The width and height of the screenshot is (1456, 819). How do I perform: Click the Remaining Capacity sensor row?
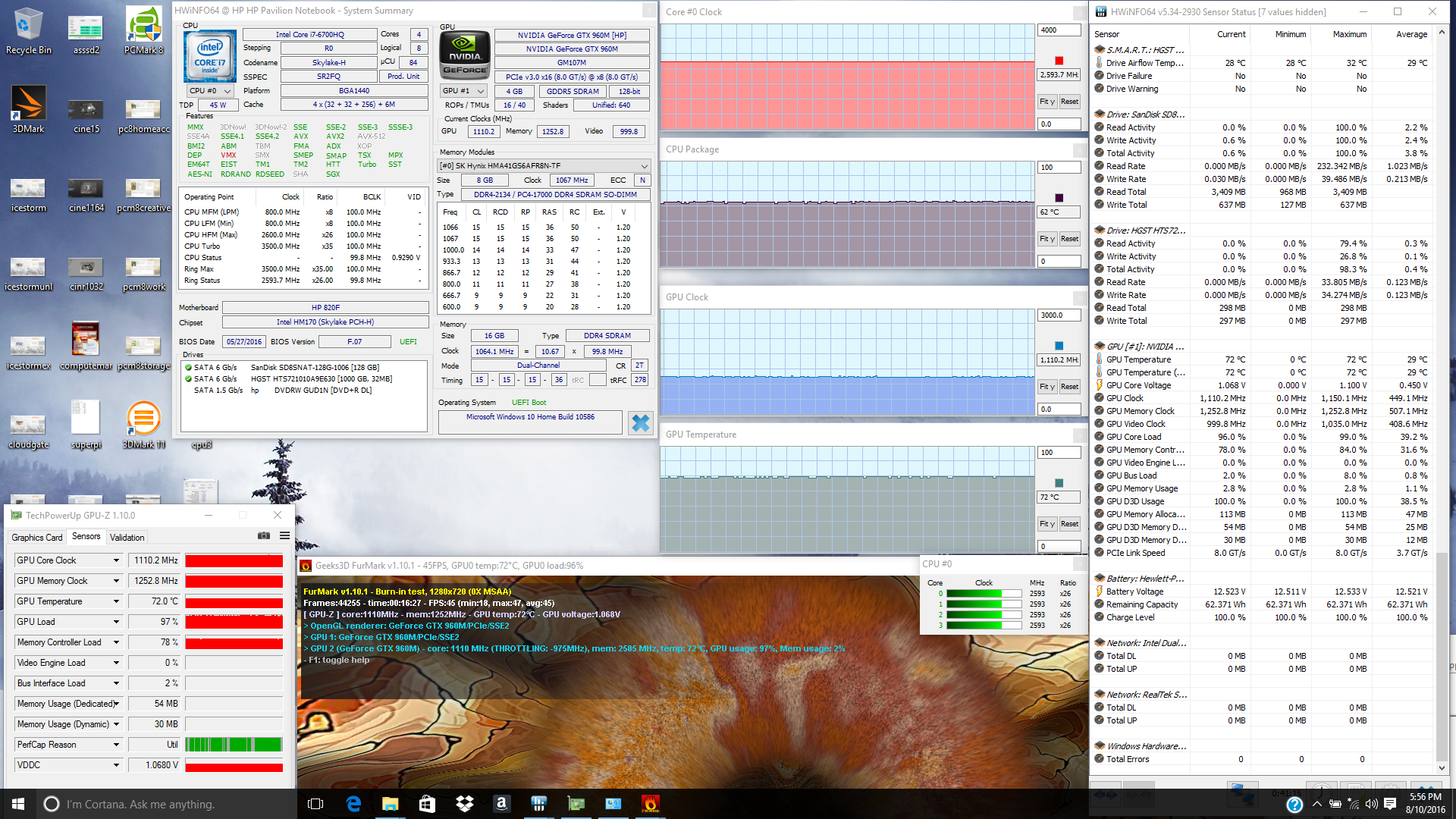pos(1261,604)
